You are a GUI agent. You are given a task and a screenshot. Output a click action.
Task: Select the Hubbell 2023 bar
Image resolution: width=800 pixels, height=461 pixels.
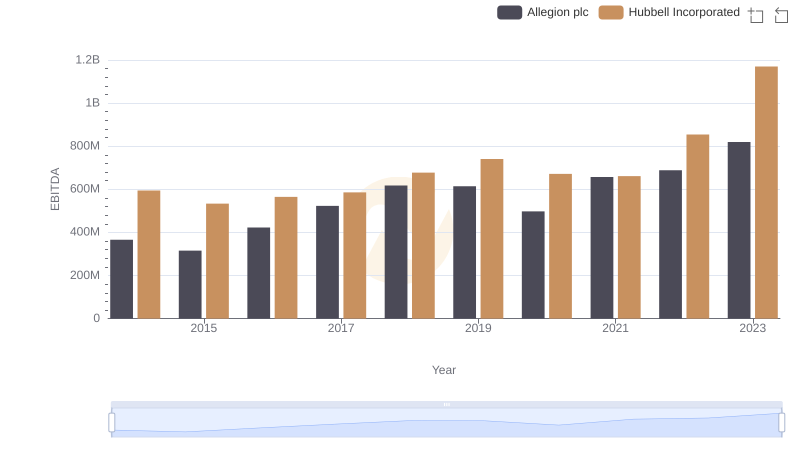click(x=766, y=192)
